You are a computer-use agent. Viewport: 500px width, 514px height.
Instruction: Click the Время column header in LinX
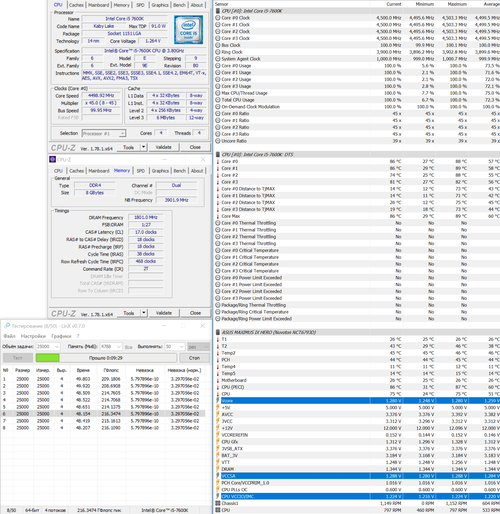(83, 370)
